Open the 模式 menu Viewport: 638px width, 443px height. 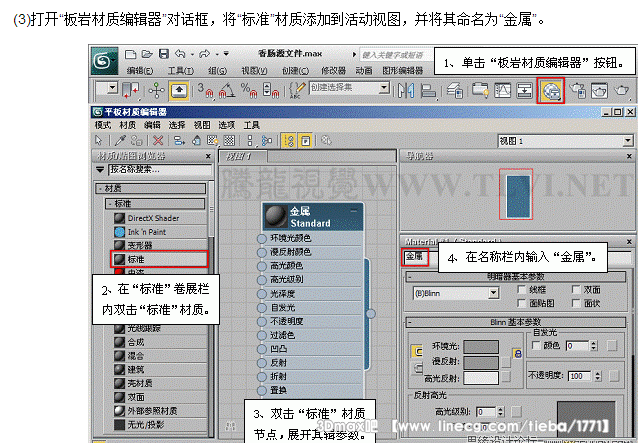point(103,125)
